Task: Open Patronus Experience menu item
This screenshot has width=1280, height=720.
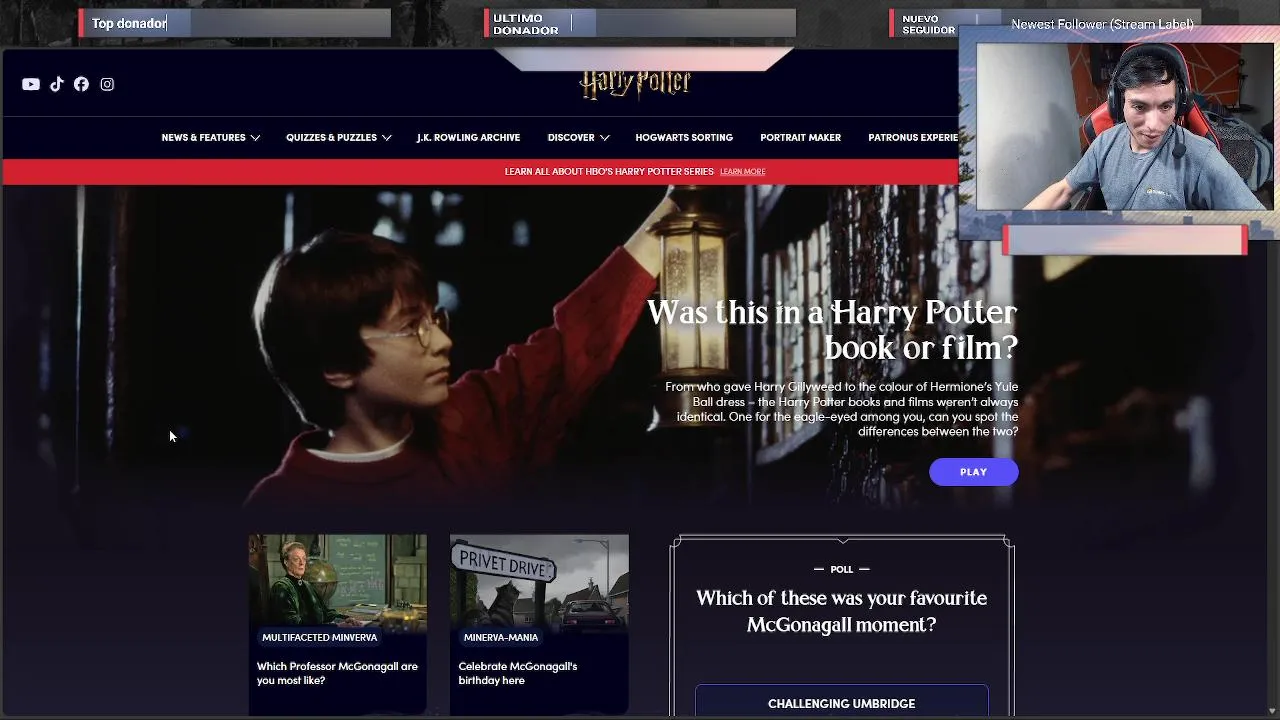Action: 913,138
